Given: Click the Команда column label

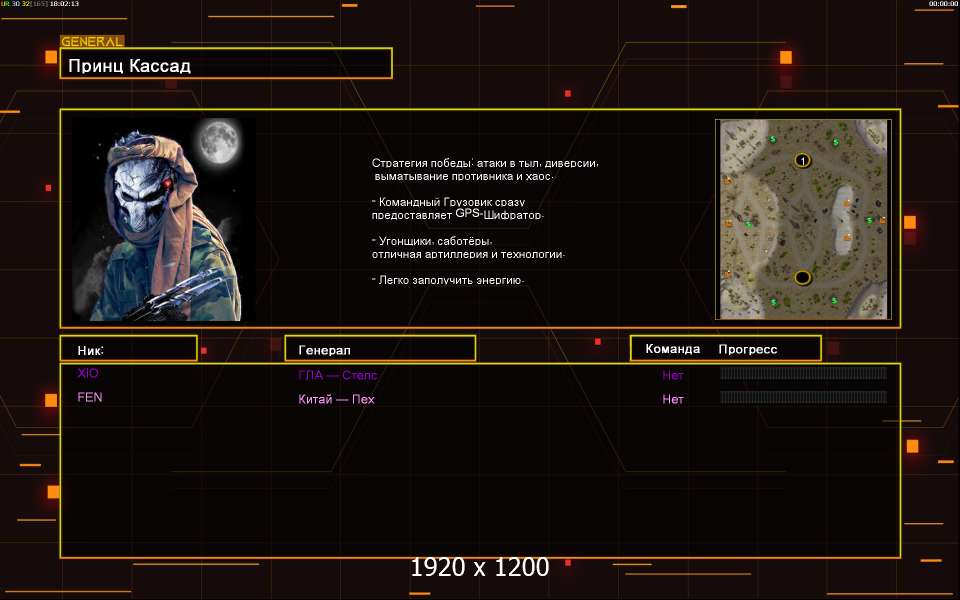Looking at the screenshot, I should [x=673, y=349].
